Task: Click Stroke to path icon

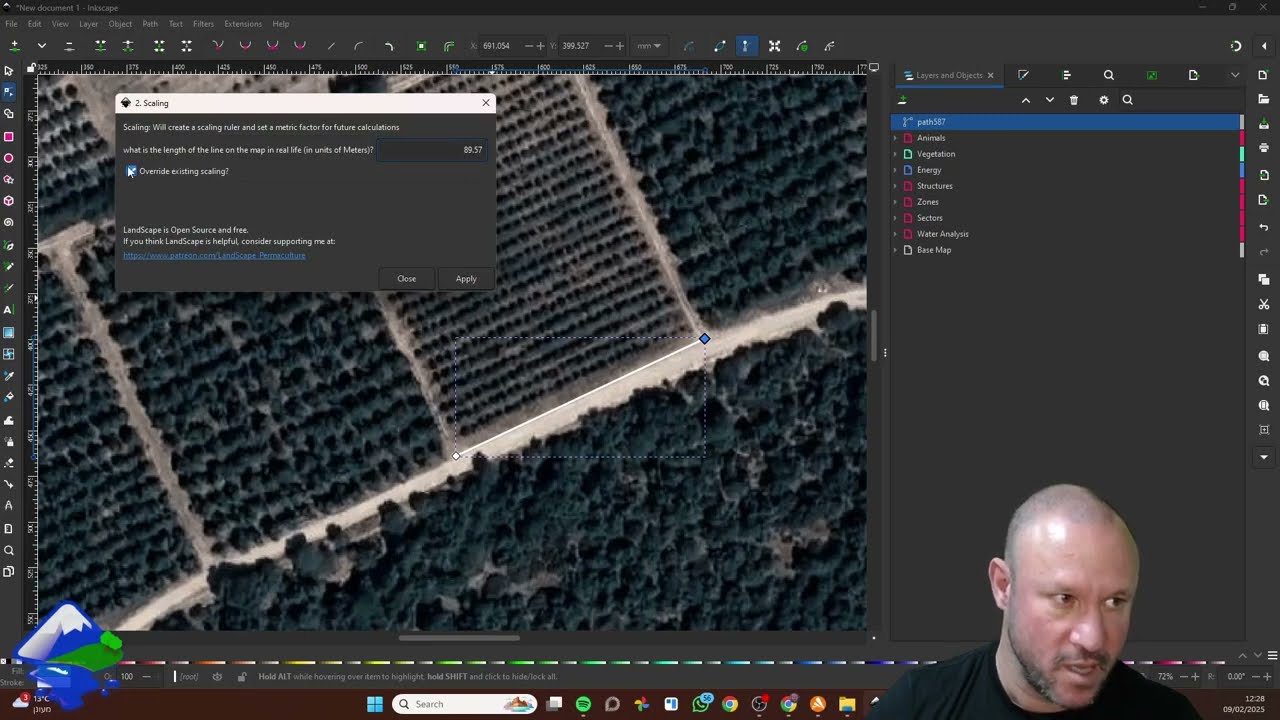Action: [x=449, y=46]
